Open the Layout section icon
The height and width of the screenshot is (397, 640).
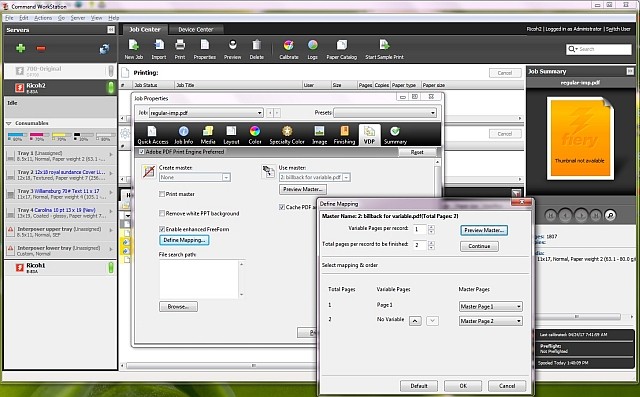(x=231, y=135)
